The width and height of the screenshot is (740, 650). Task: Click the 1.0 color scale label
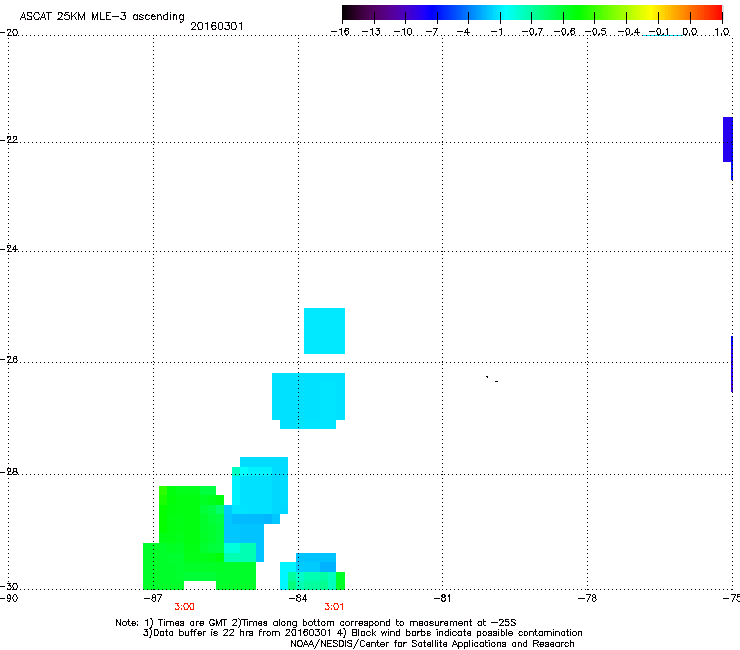(x=722, y=32)
